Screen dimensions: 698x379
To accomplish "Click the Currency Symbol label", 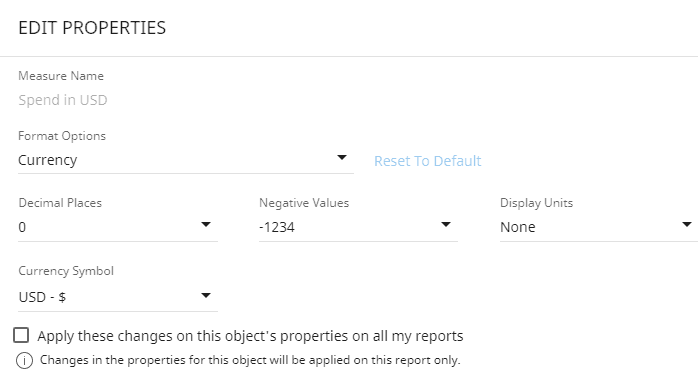I will 66,271.
